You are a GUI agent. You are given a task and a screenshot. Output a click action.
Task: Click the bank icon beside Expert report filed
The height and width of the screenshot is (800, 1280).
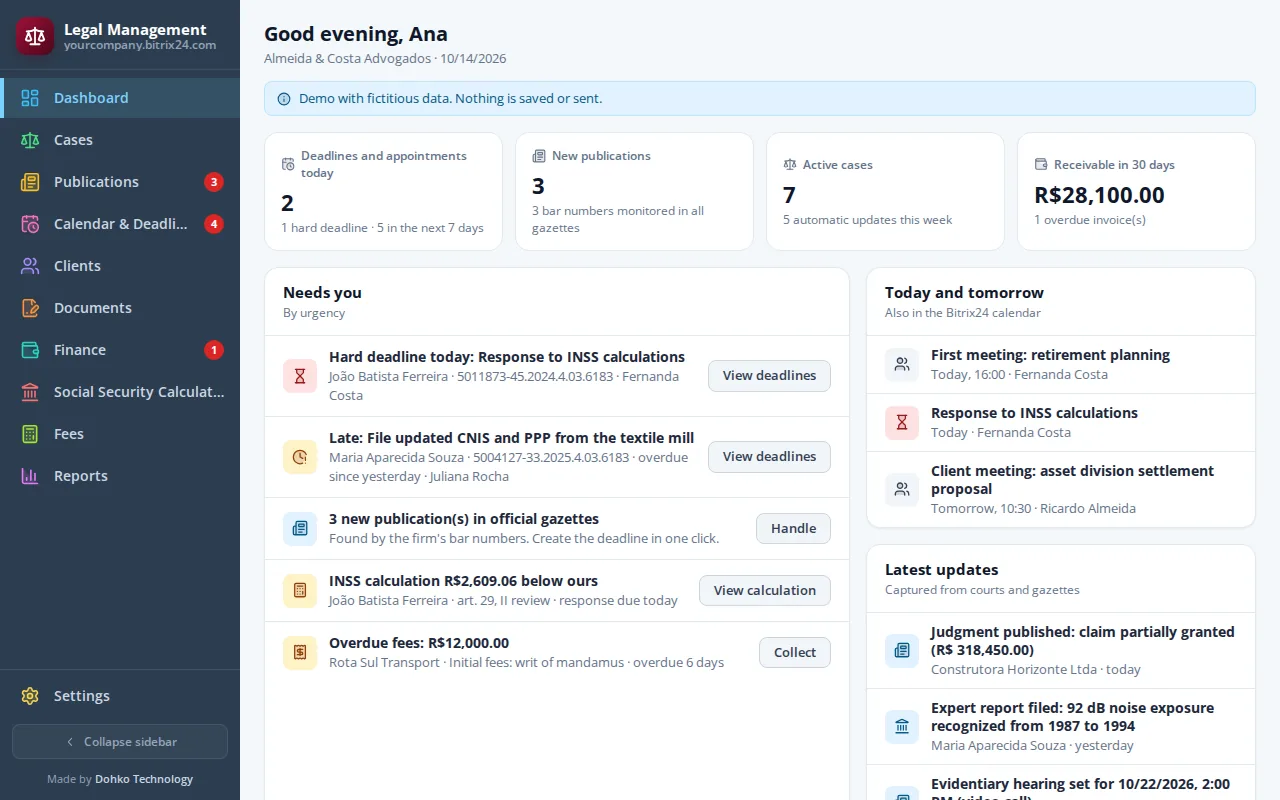pyautogui.click(x=902, y=727)
